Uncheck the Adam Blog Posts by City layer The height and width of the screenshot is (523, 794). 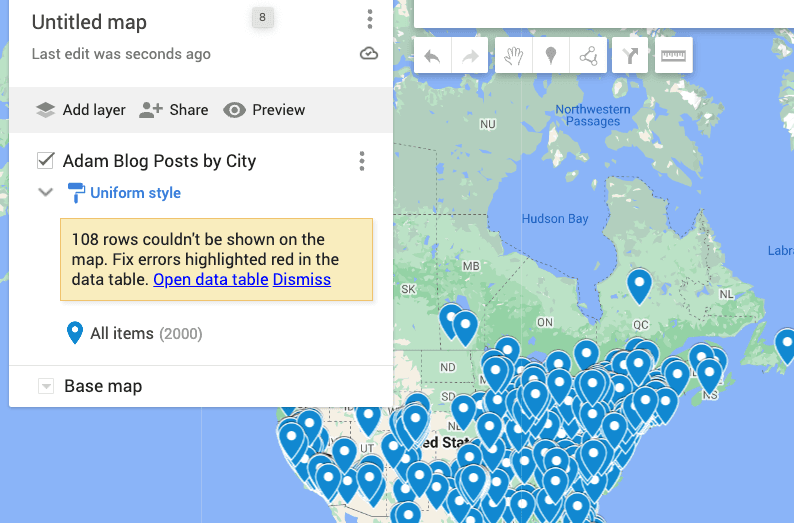45,161
